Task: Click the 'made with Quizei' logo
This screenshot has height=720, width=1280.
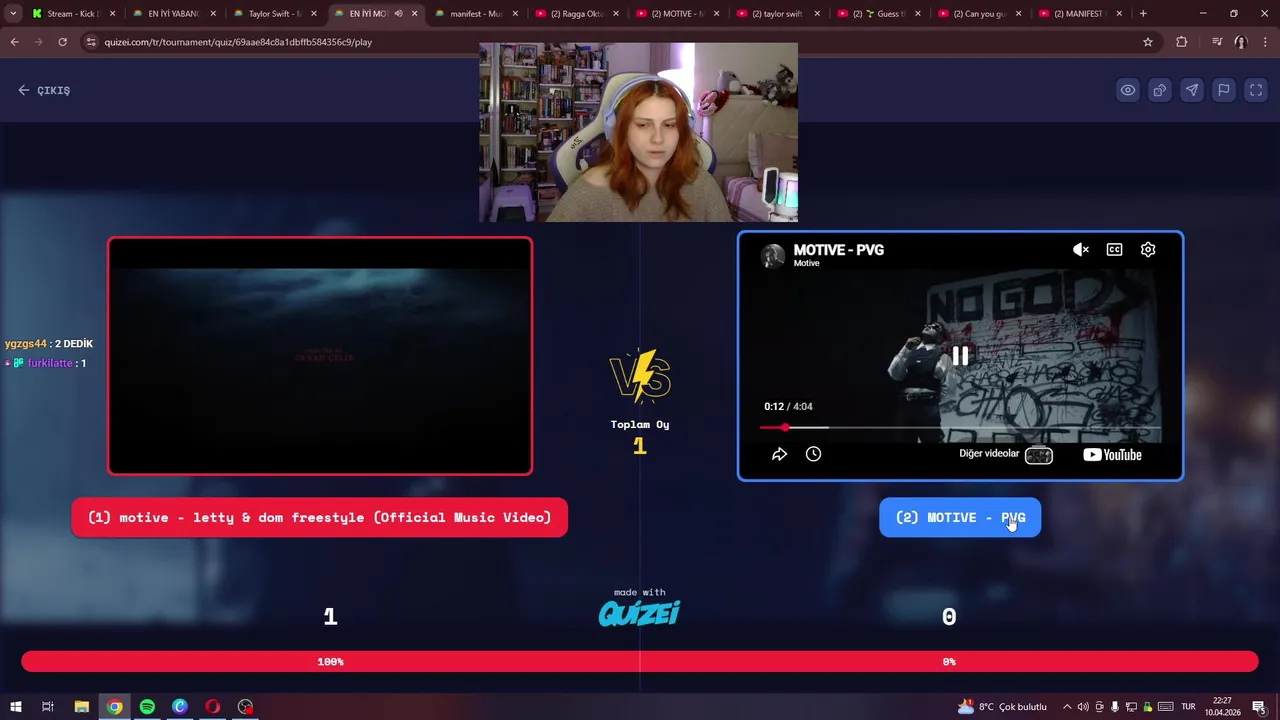Action: point(639,607)
